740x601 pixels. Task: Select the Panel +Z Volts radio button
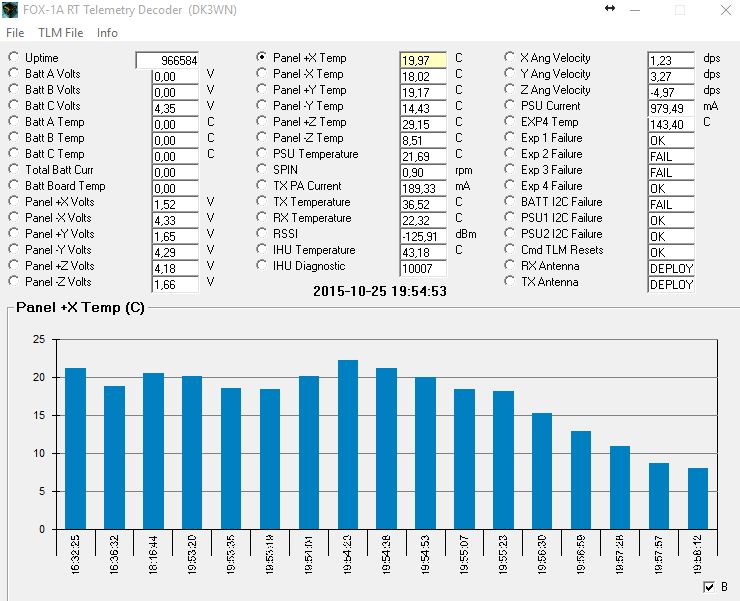tap(14, 265)
